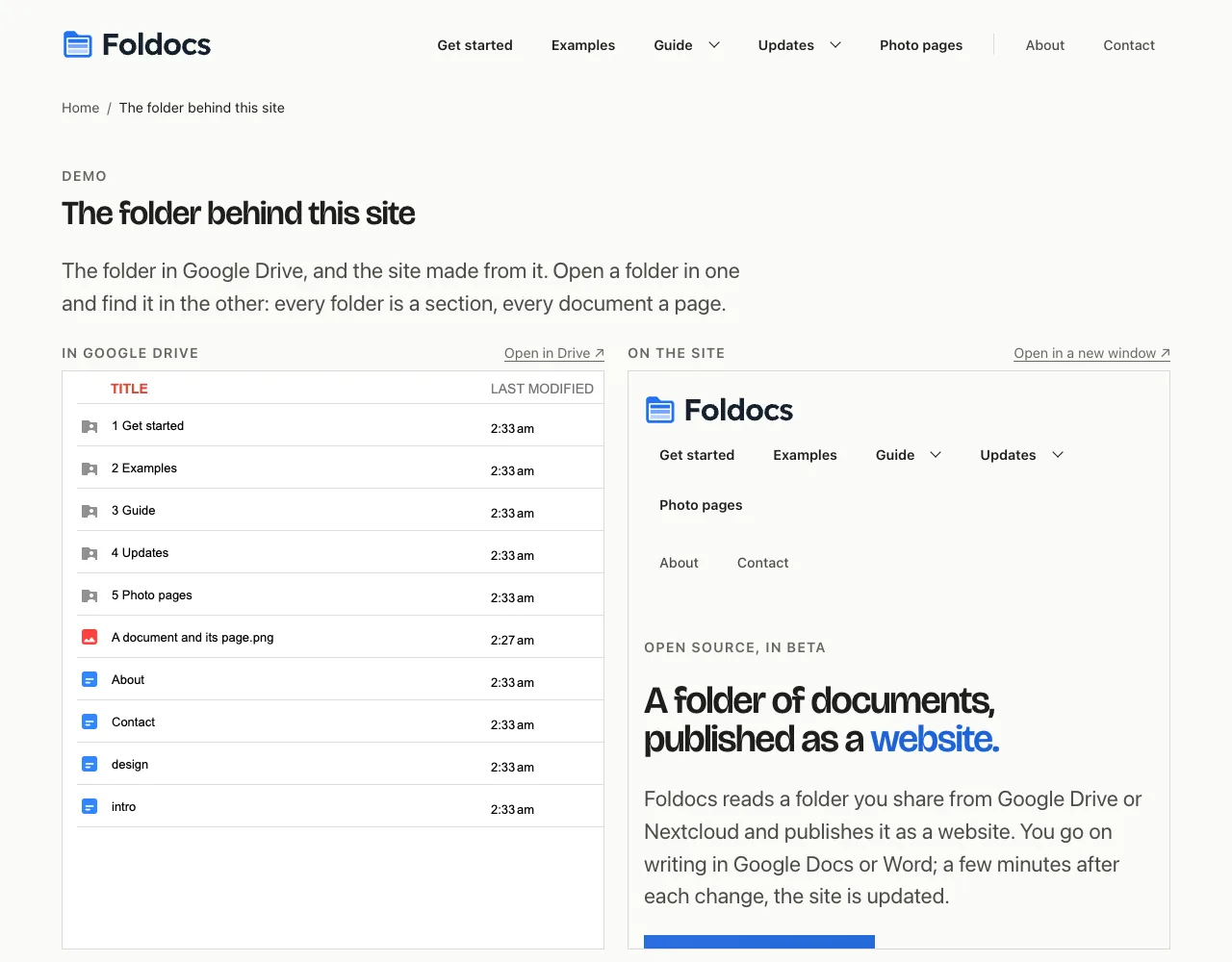Click the Foldocs logo icon in header
This screenshot has width=1232, height=962.
[x=77, y=44]
